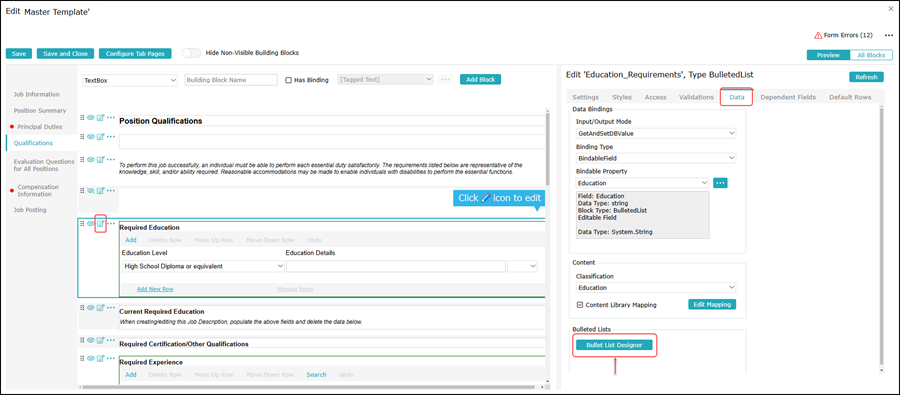Open Bindable Property Education dropdown

click(x=643, y=183)
